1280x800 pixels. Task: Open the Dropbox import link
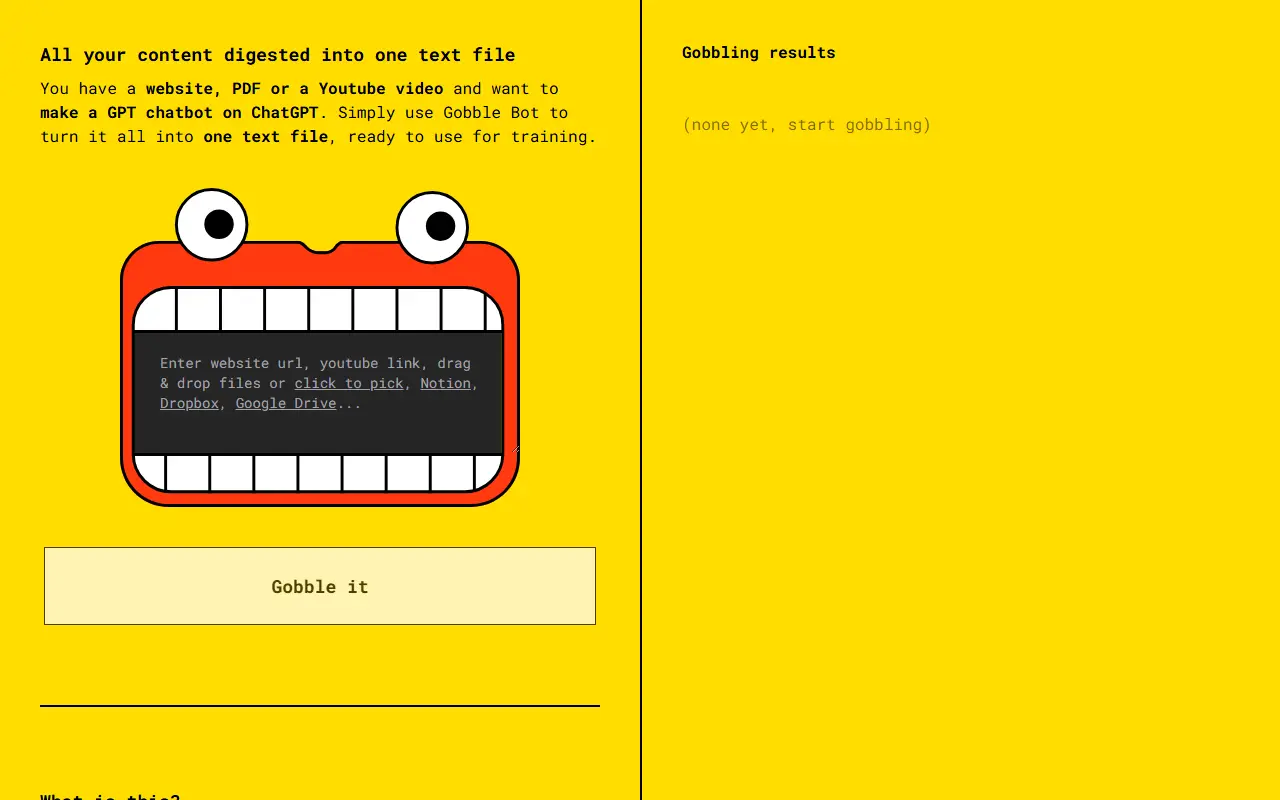click(189, 403)
